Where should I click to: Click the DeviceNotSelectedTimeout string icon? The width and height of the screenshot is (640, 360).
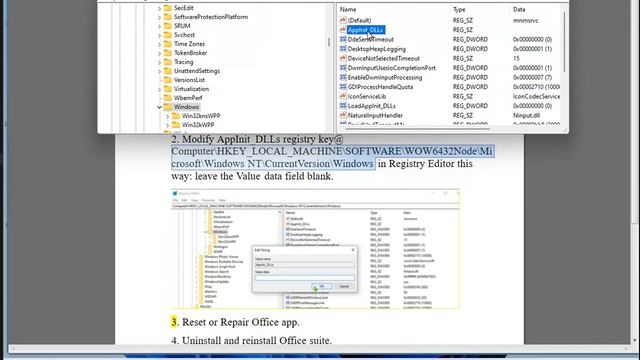(x=343, y=58)
